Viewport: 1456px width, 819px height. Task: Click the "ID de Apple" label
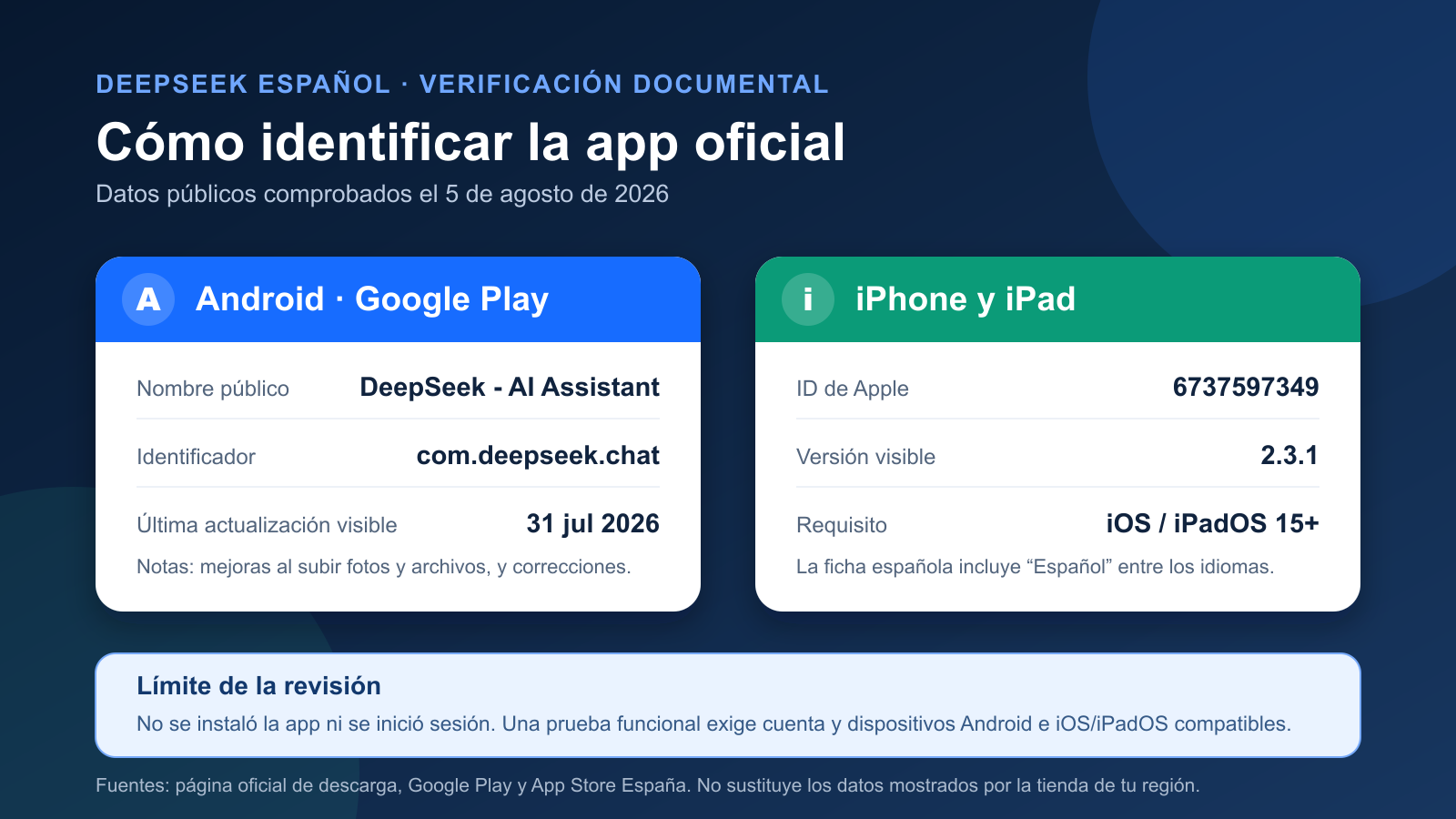click(x=852, y=389)
